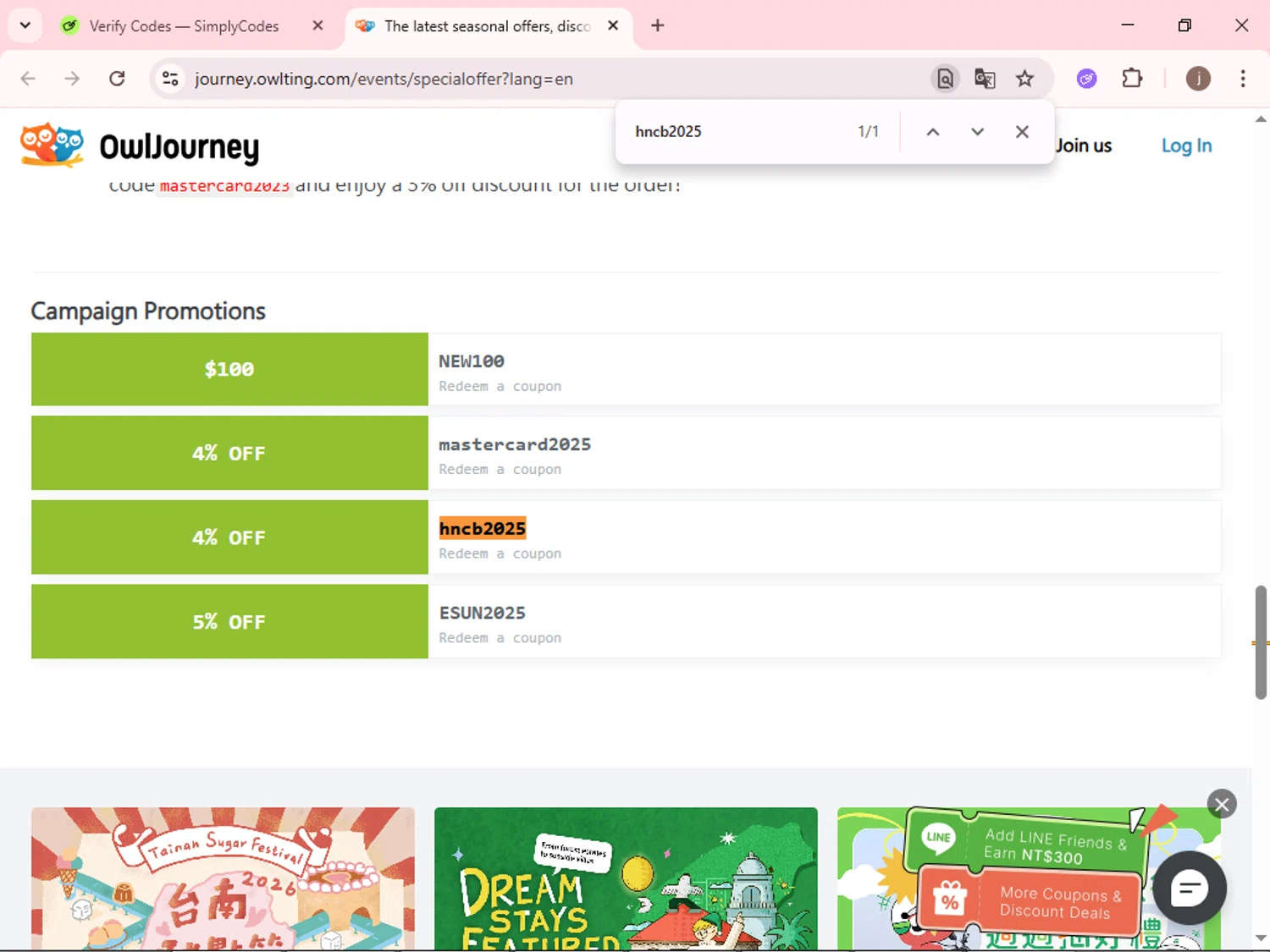Select the ESUN2025 code text
This screenshot has height=952, width=1270.
pyautogui.click(x=482, y=613)
